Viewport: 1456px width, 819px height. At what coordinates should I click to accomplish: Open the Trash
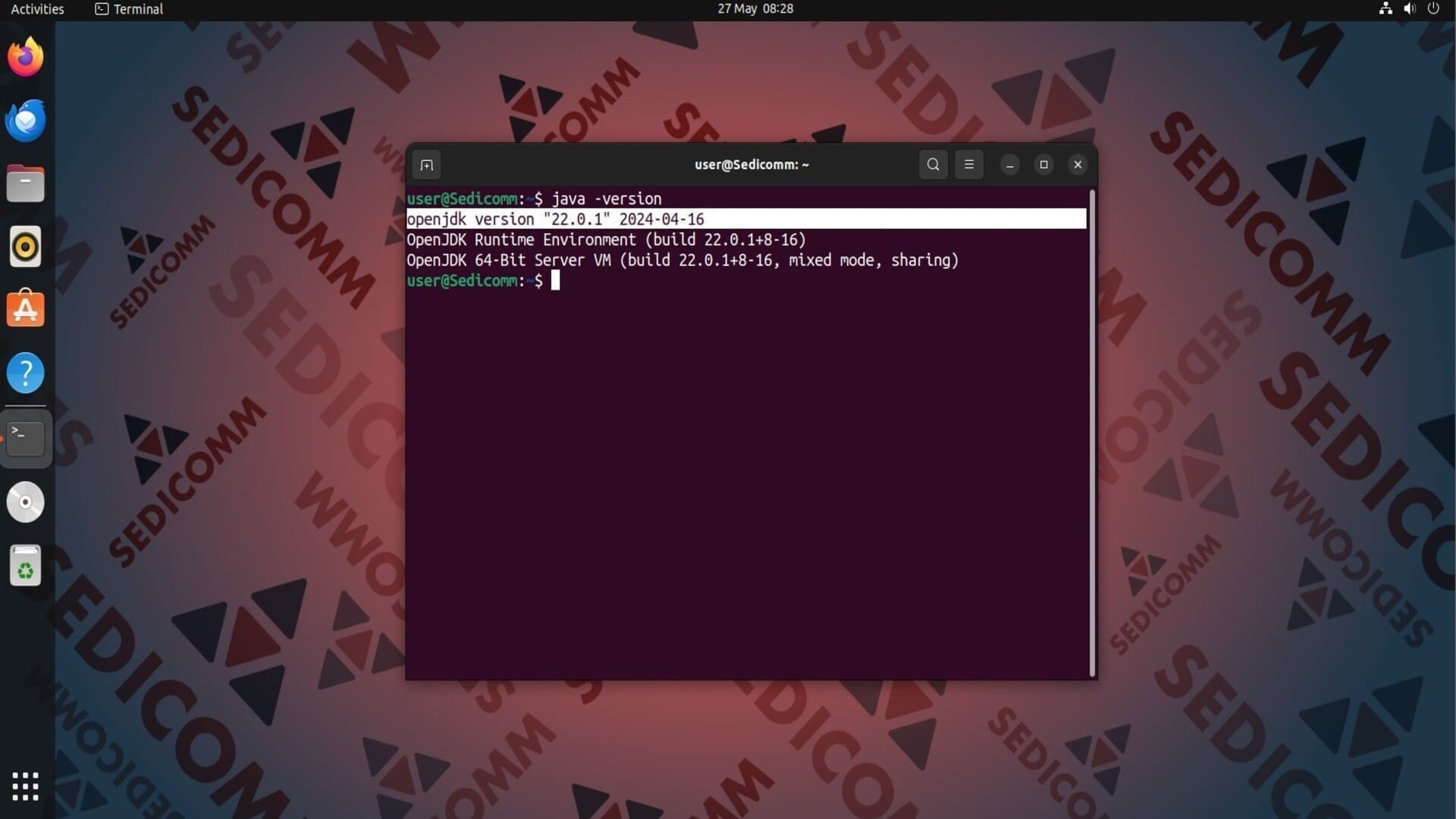click(26, 566)
